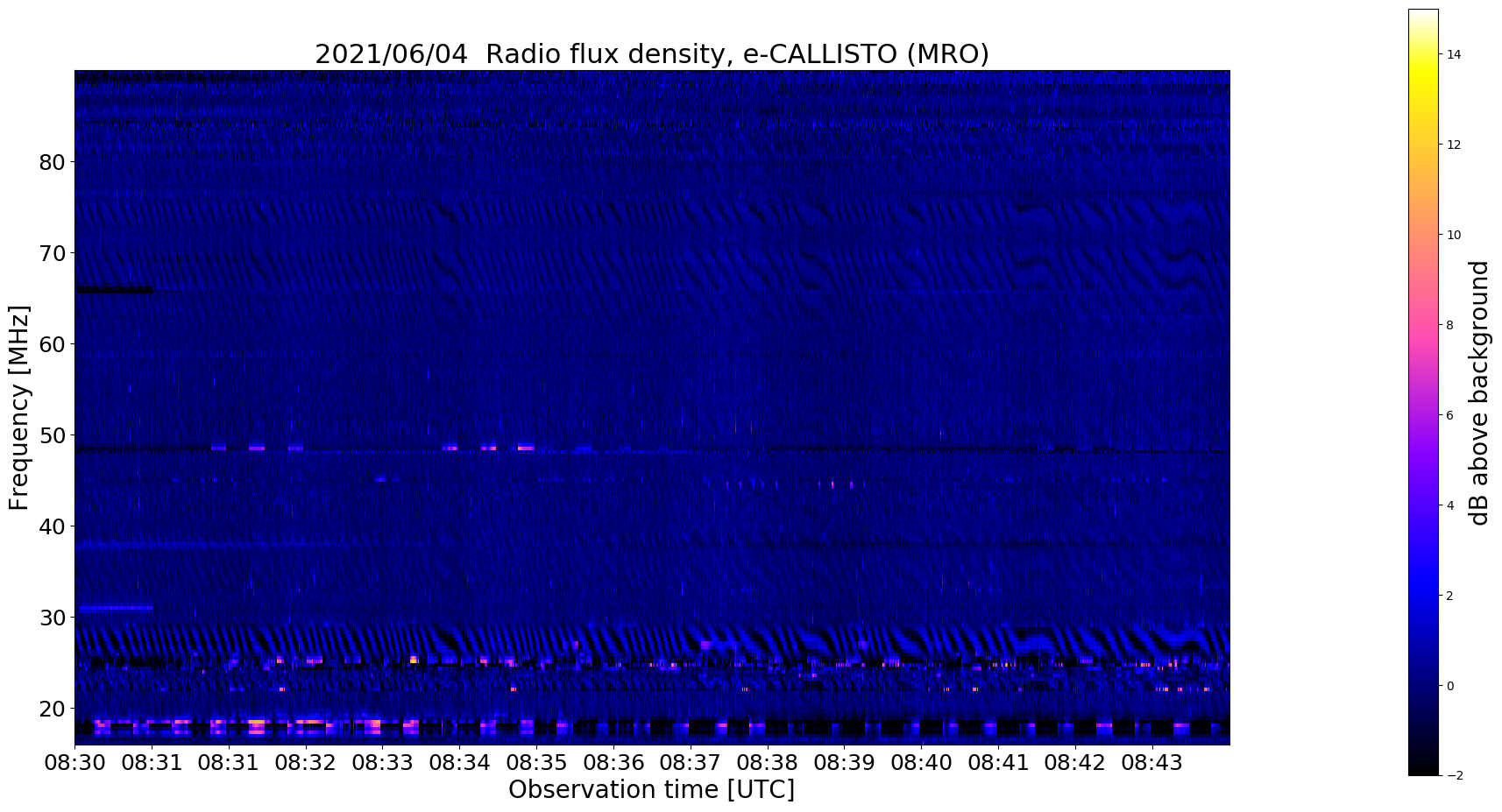The width and height of the screenshot is (1502, 812).
Task: Click the 08:43 time tick label
Action: (x=1151, y=763)
